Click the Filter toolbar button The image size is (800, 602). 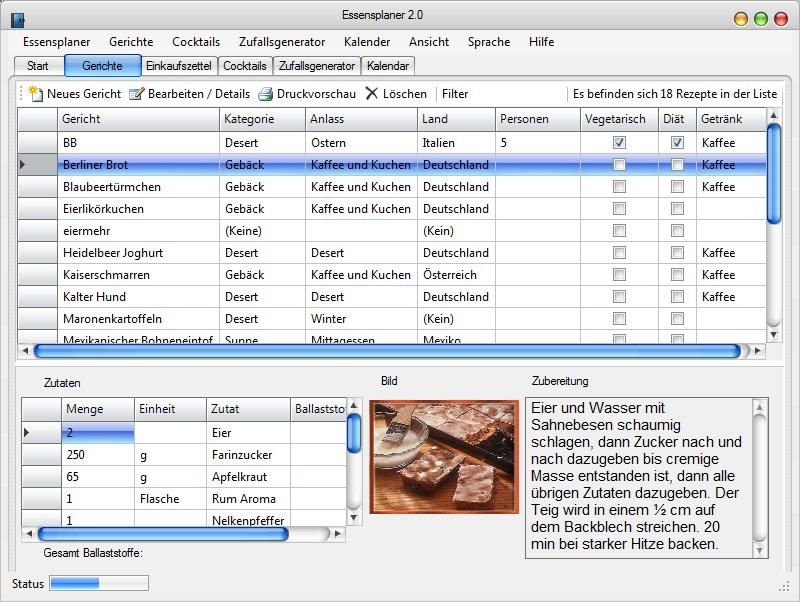pos(455,94)
